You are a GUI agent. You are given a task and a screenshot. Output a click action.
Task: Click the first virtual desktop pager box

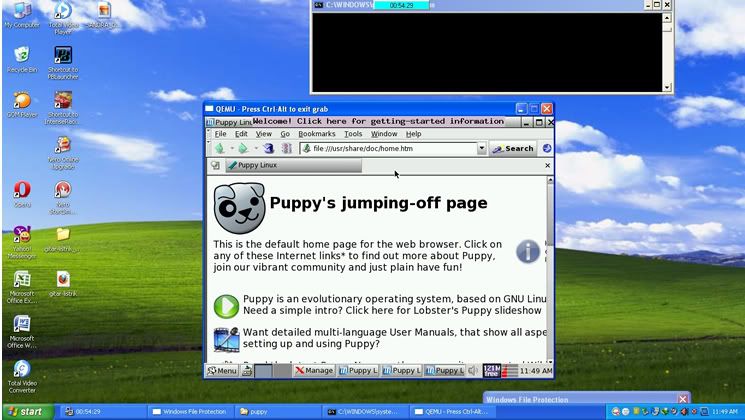(x=264, y=371)
